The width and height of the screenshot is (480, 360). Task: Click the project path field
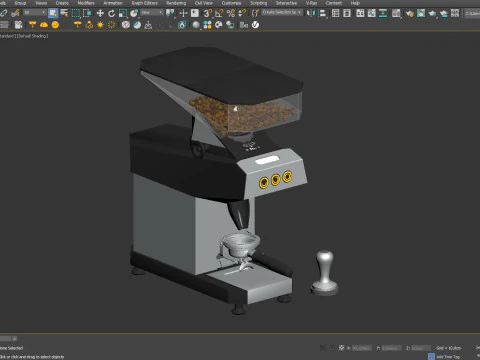[x=472, y=13]
